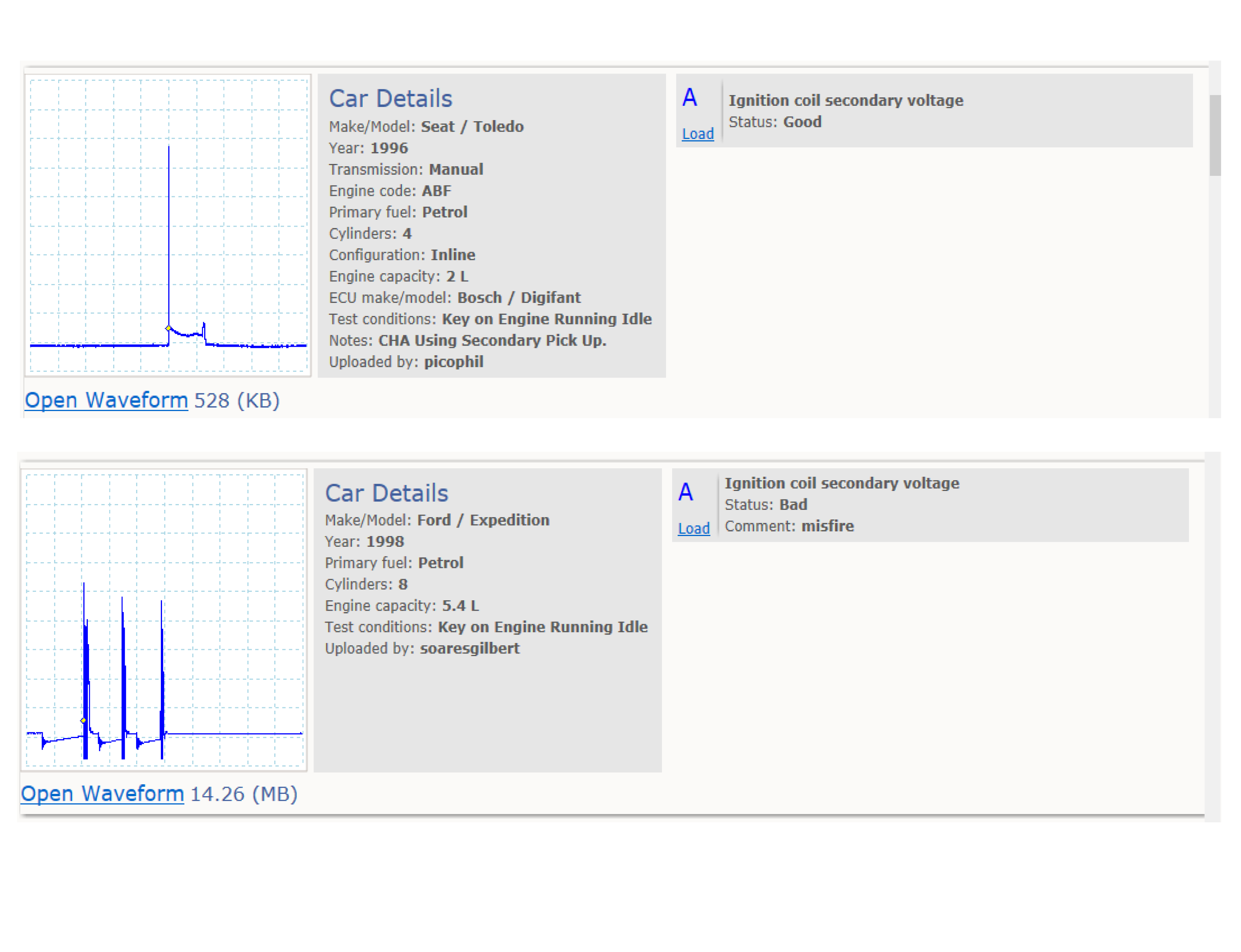Select 'Transmission: Manual' text

point(406,169)
